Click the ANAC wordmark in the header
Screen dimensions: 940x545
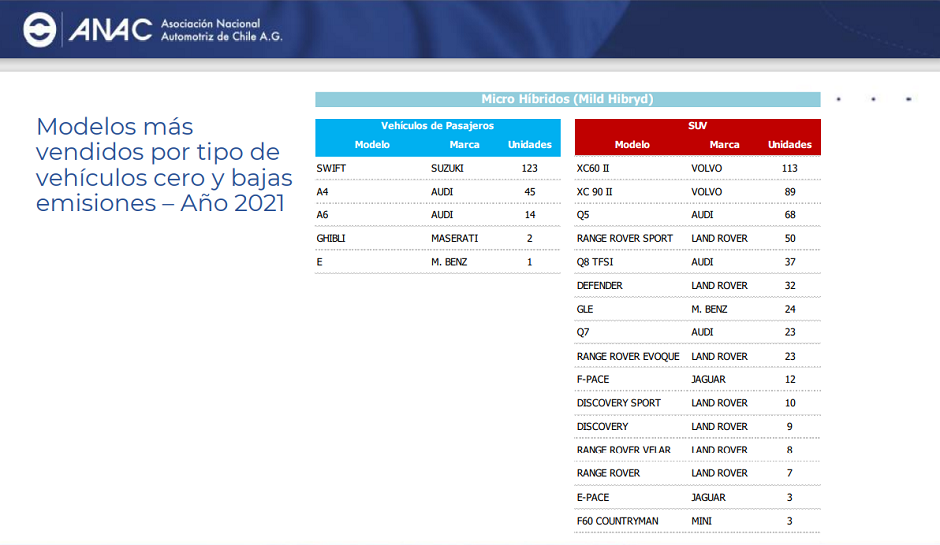pos(110,29)
